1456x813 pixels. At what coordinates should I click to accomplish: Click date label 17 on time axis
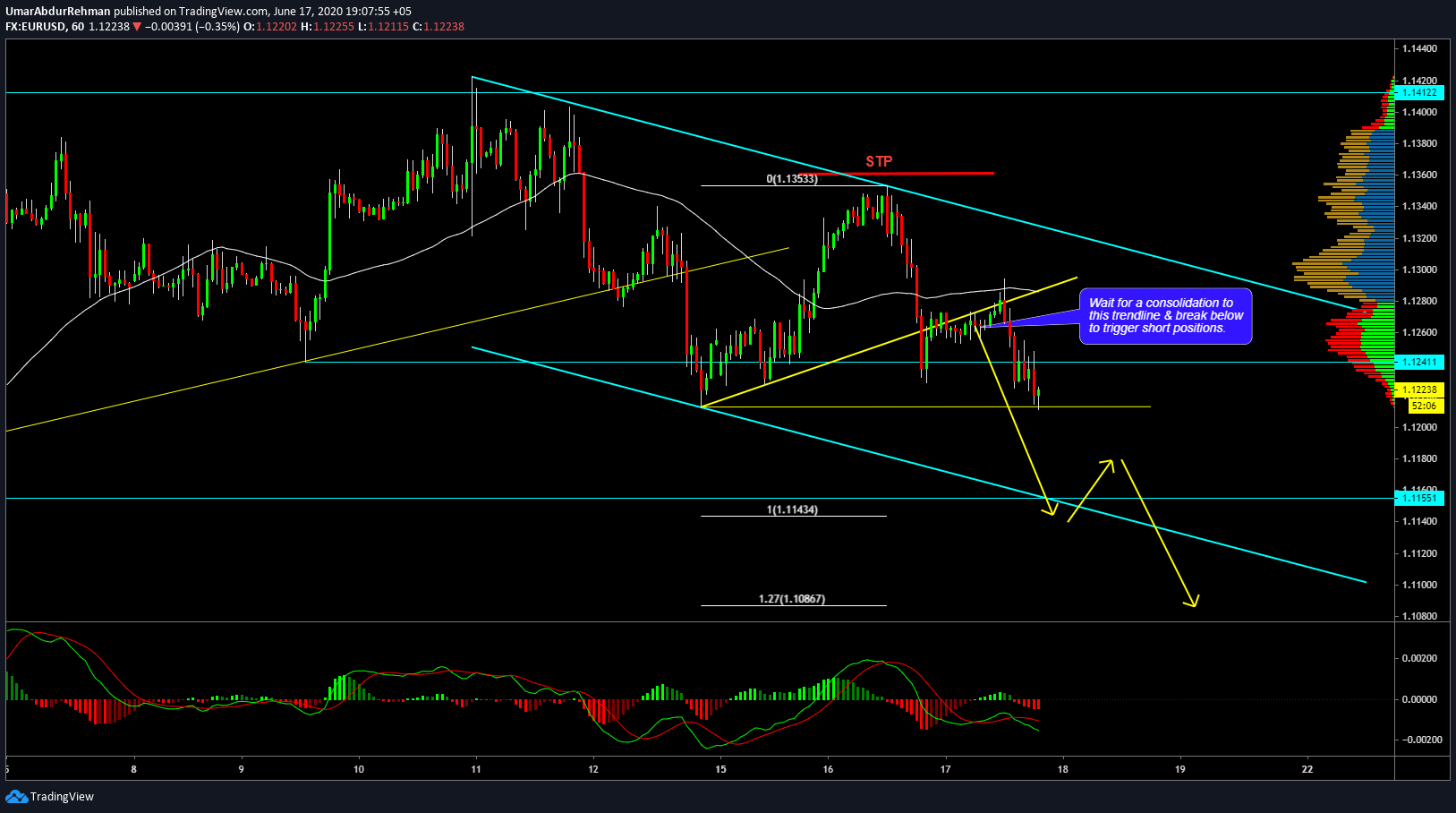pyautogui.click(x=946, y=769)
